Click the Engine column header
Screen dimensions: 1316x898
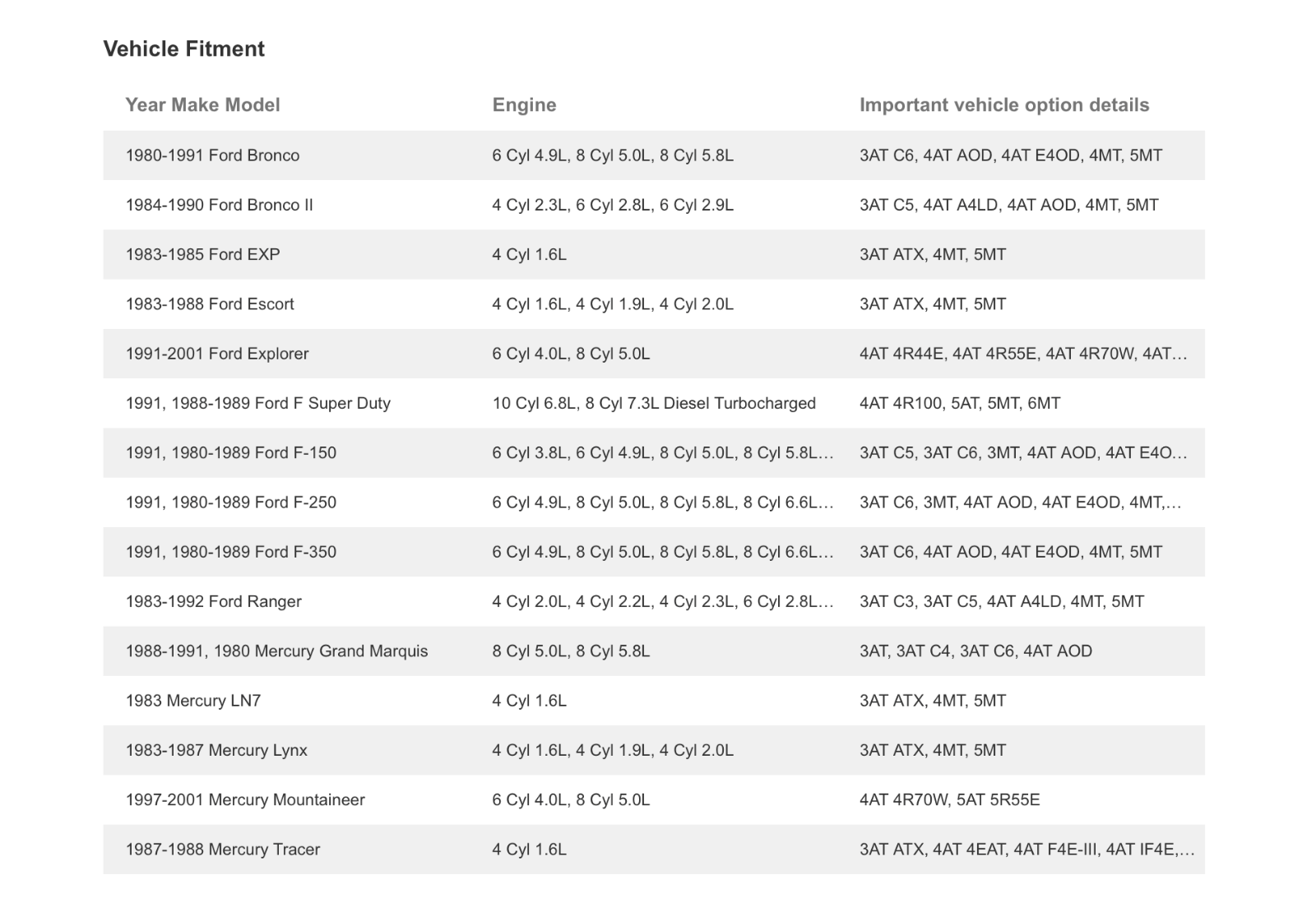524,105
